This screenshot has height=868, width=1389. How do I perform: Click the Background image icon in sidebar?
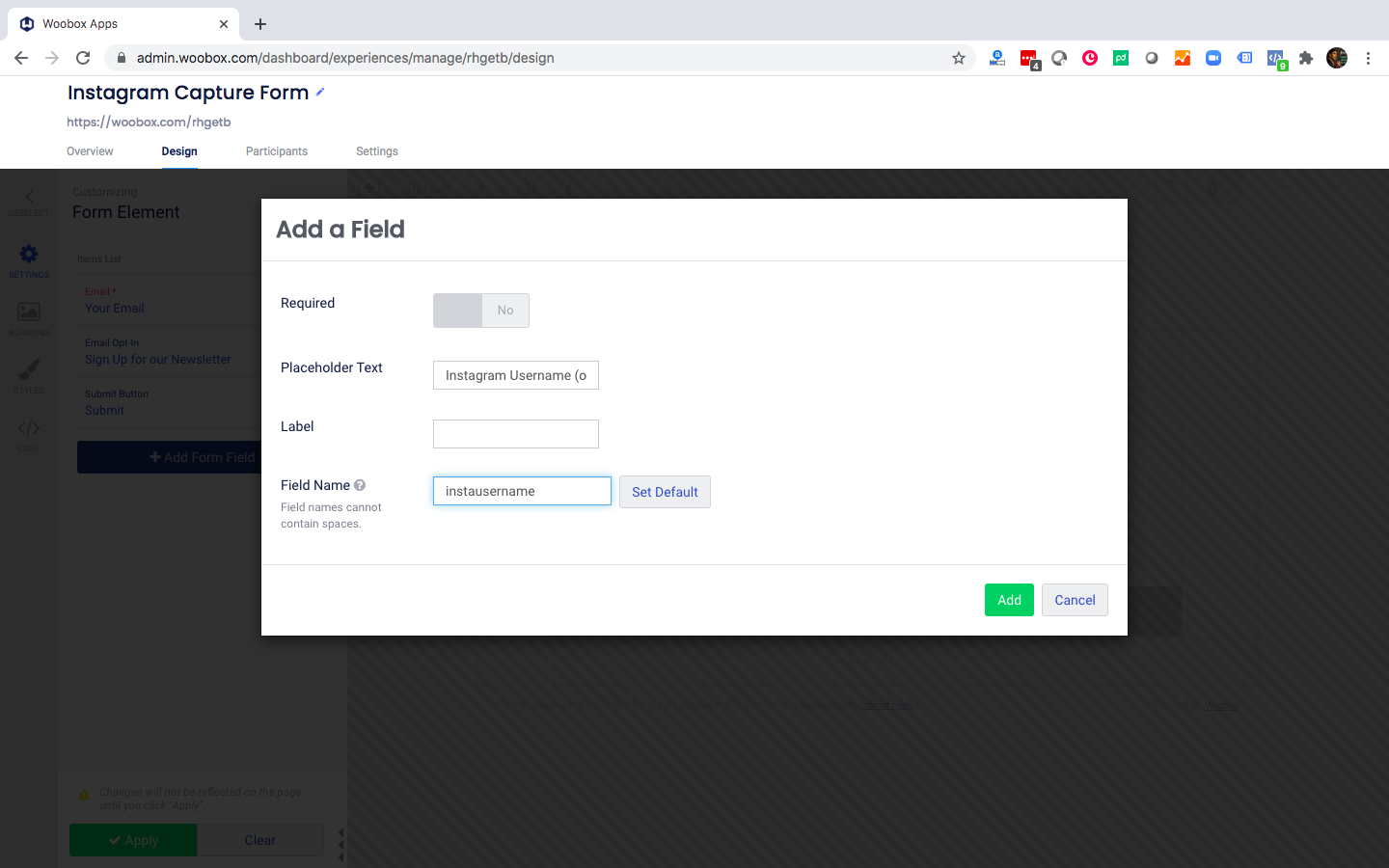coord(29,312)
